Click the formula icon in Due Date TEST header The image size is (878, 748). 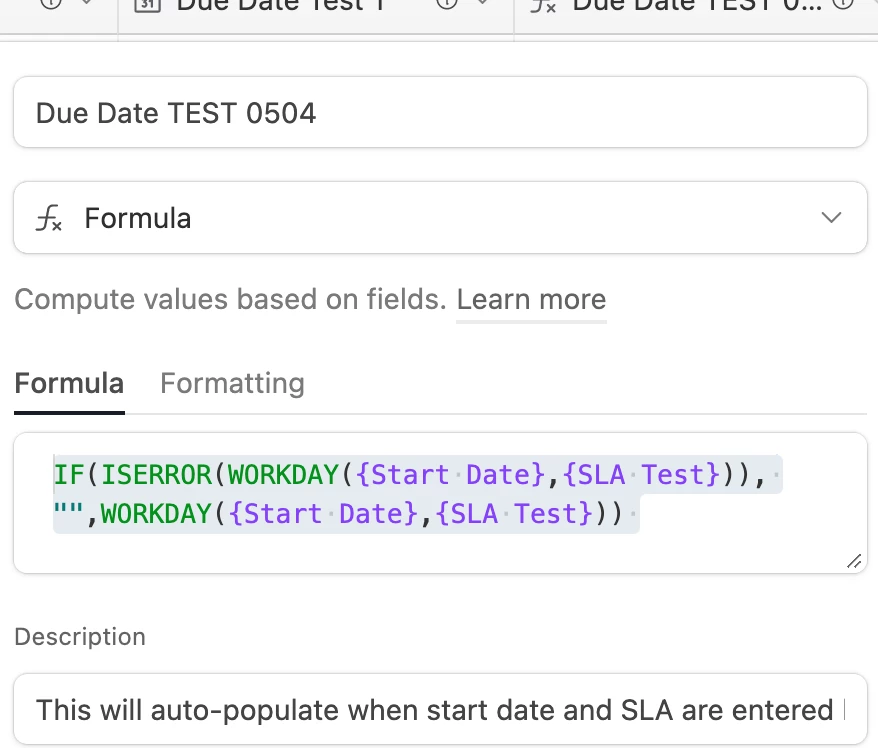[543, 4]
